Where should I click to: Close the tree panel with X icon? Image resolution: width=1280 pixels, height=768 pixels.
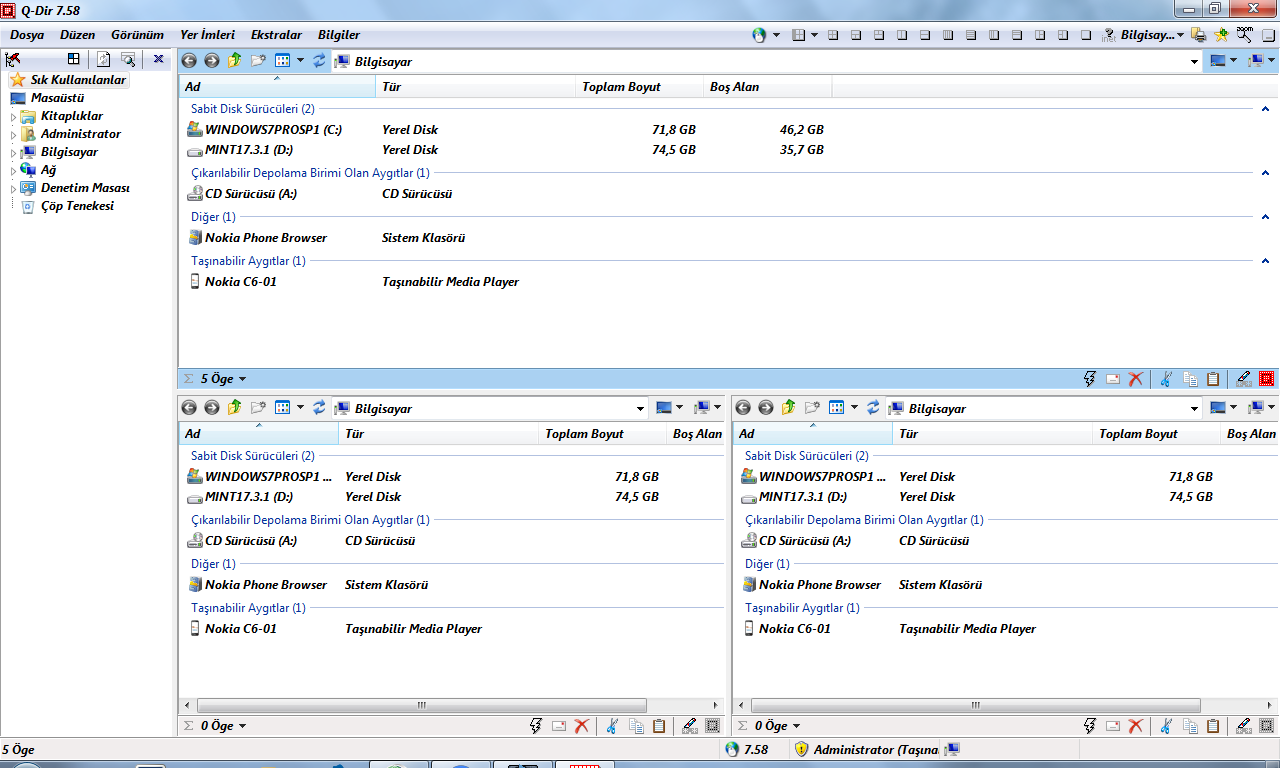(158, 59)
